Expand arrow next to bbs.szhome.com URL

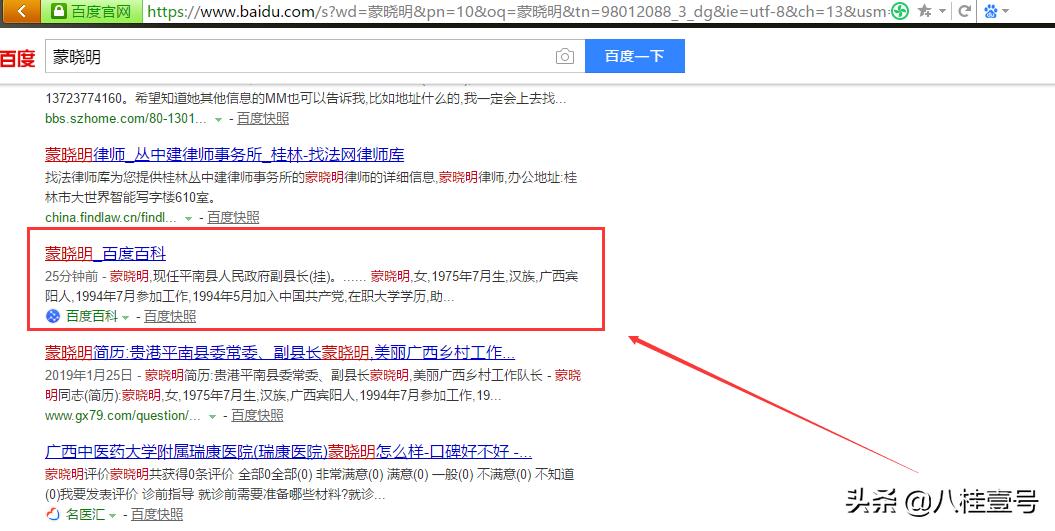(218, 120)
